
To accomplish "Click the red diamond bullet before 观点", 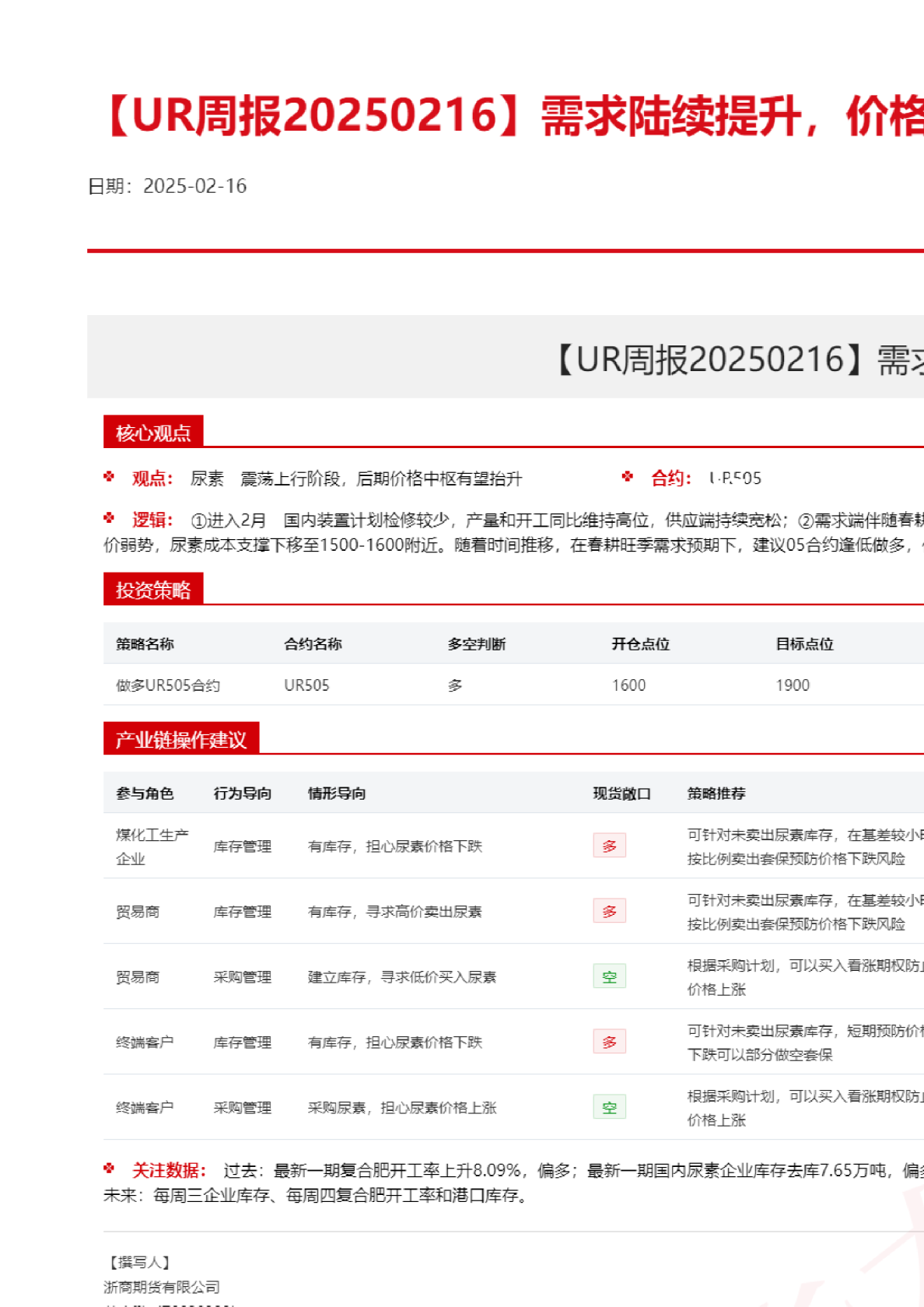I will [109, 477].
